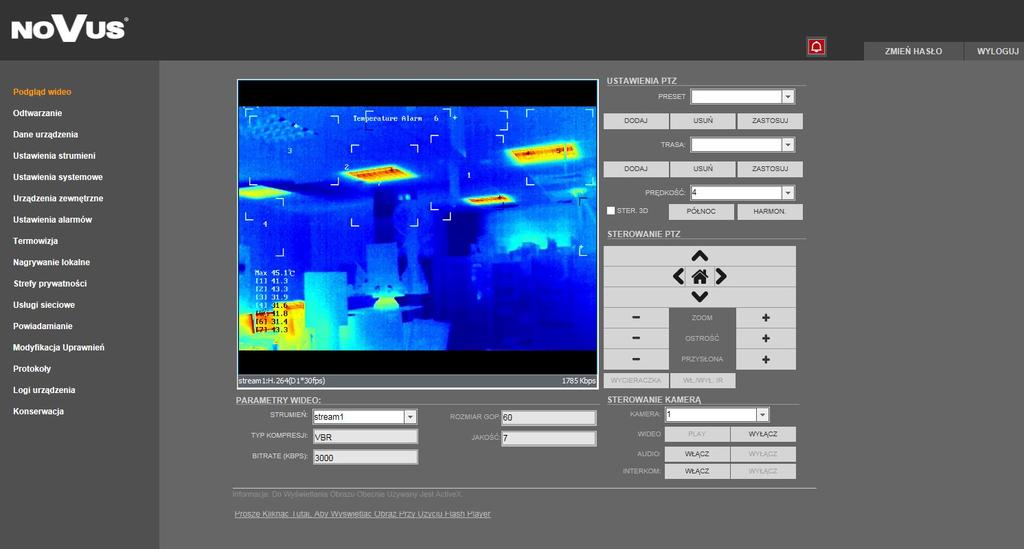Click the Flash Player link below
This screenshot has width=1024, height=549.
click(x=362, y=514)
